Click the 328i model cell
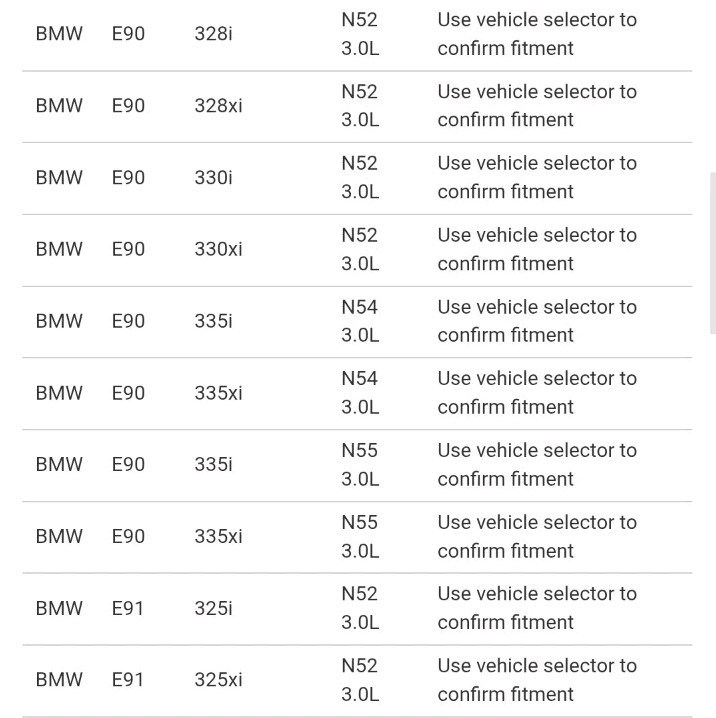 point(213,34)
